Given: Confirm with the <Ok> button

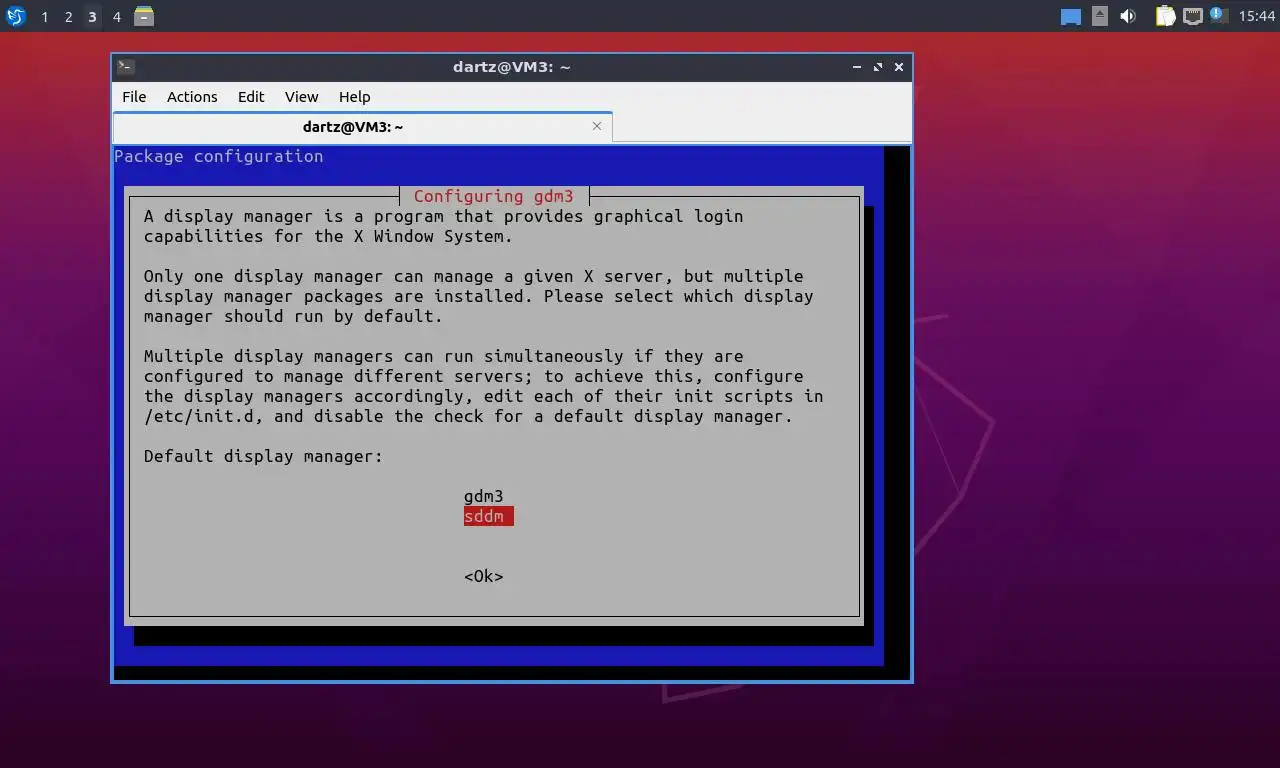Looking at the screenshot, I should point(484,576).
